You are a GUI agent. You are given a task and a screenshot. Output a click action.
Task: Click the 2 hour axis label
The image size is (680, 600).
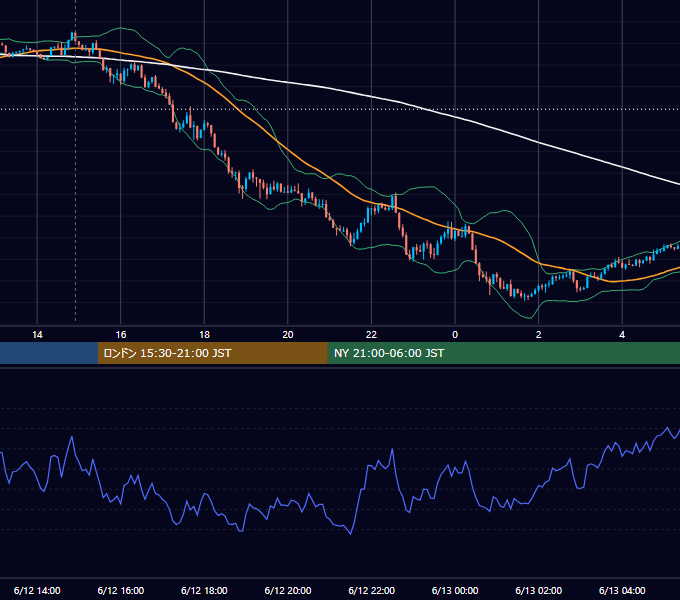tap(539, 335)
